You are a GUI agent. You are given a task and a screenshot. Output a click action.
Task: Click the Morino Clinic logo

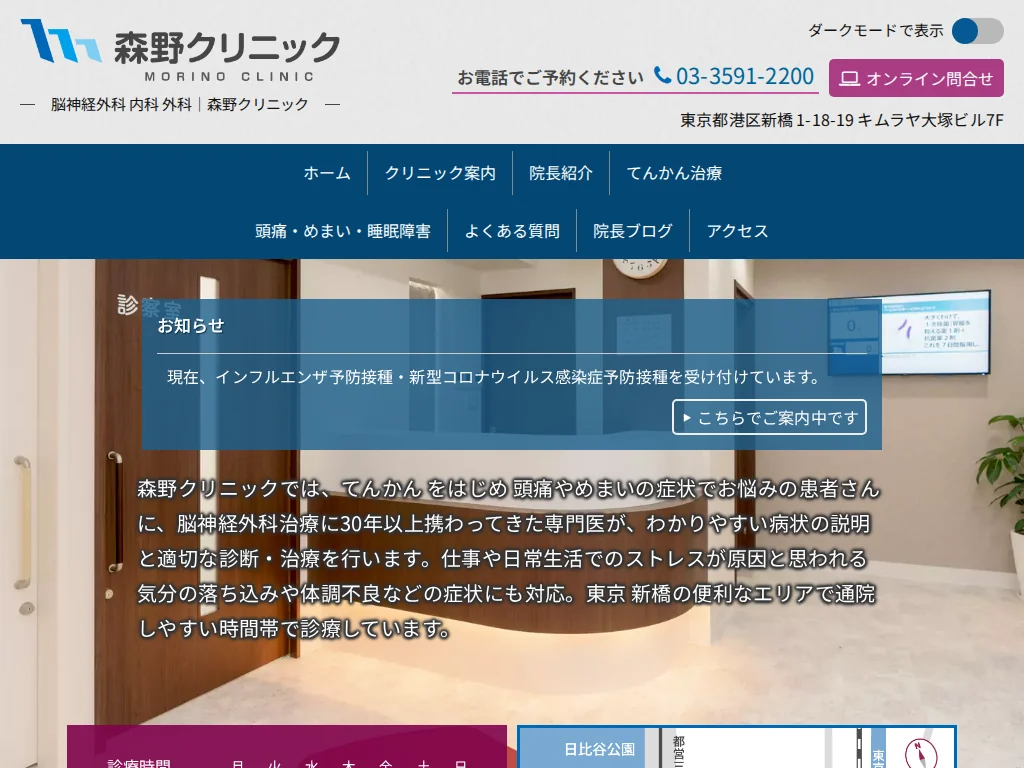tap(180, 50)
